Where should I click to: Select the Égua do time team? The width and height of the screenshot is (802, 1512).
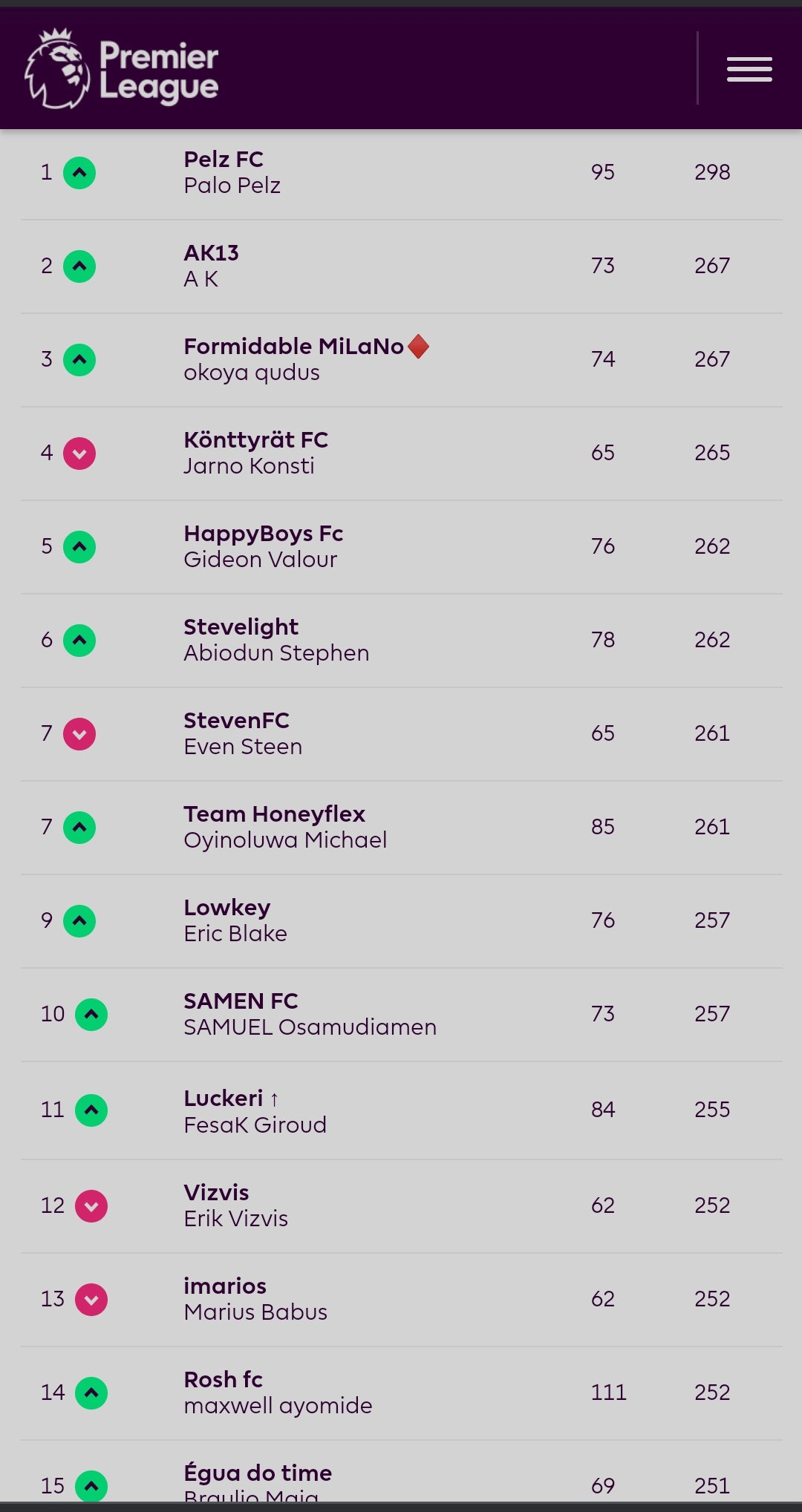tap(258, 1473)
